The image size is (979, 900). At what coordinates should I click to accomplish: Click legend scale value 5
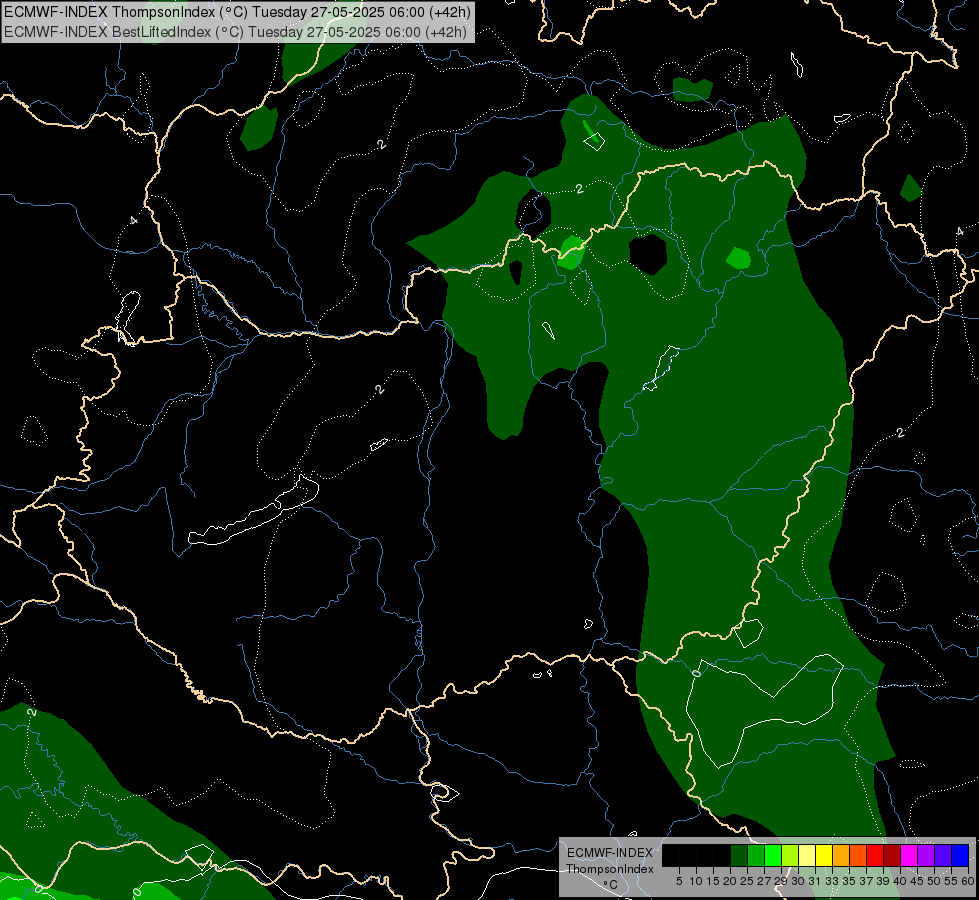679,881
